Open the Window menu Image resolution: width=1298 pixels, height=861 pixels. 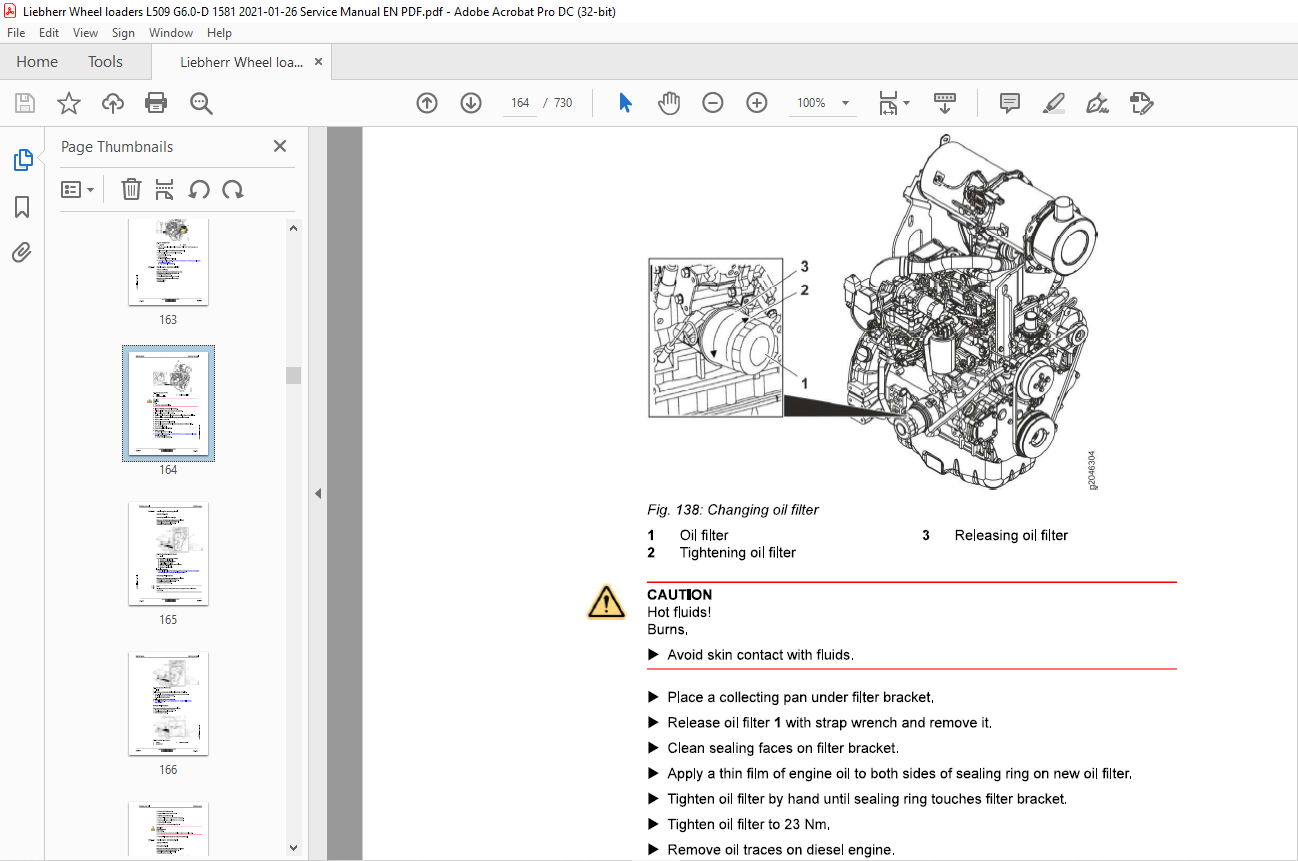(x=171, y=33)
